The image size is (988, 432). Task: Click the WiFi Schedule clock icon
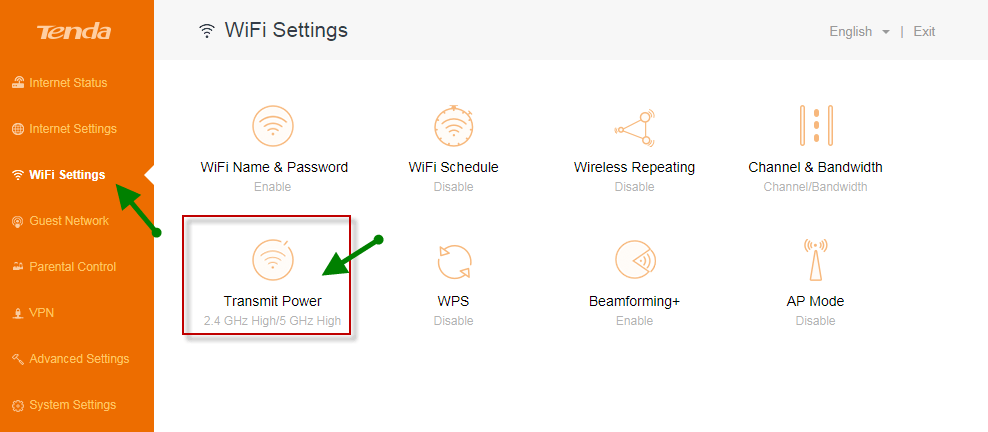[454, 126]
